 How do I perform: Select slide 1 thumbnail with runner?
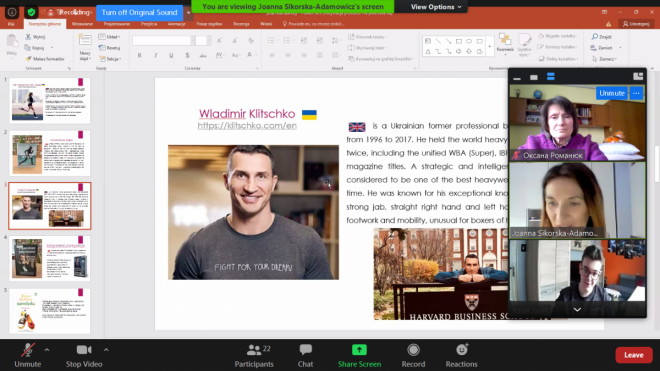coord(50,100)
